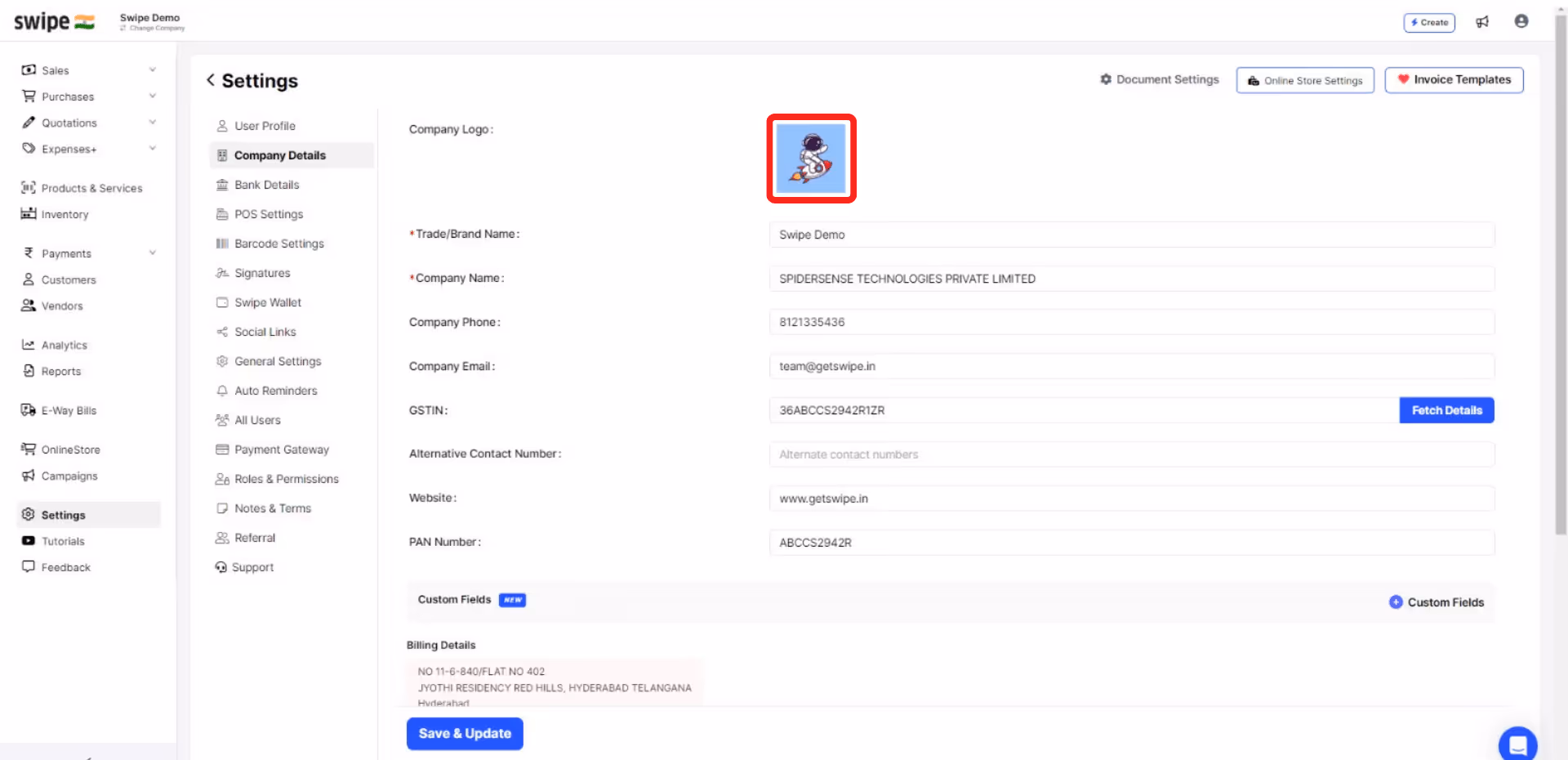This screenshot has height=760, width=1568.
Task: Click the blue plus Custom Fields icon
Action: coord(1396,602)
